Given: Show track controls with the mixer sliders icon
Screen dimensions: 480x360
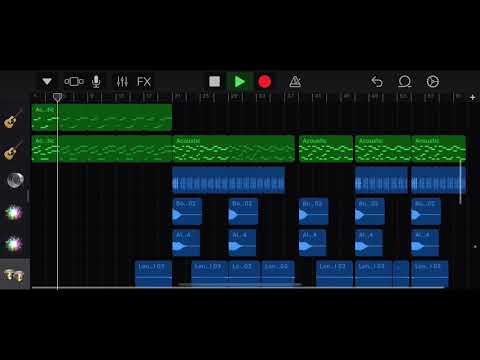Looking at the screenshot, I should [x=122, y=81].
